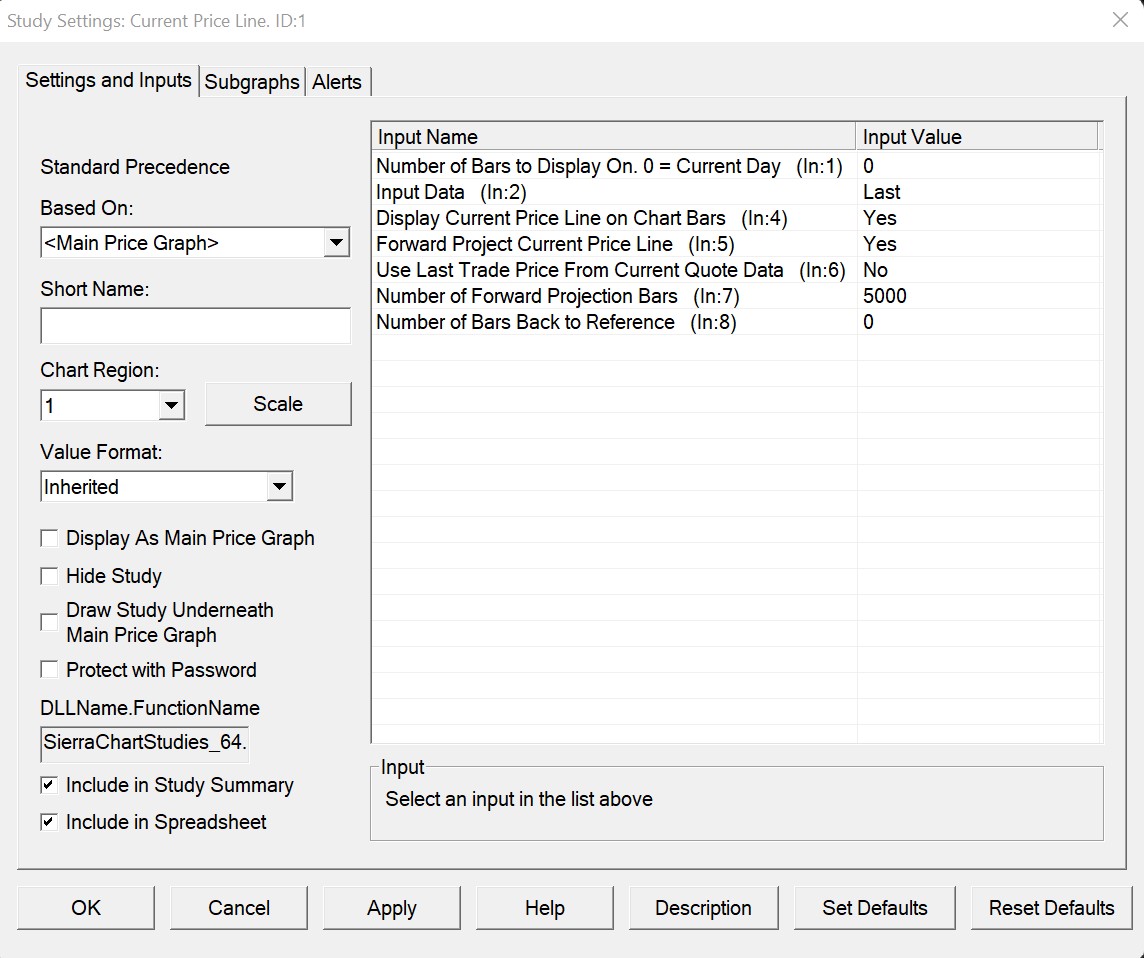Enable Protect with Password option
1144x958 pixels.
pos(49,670)
